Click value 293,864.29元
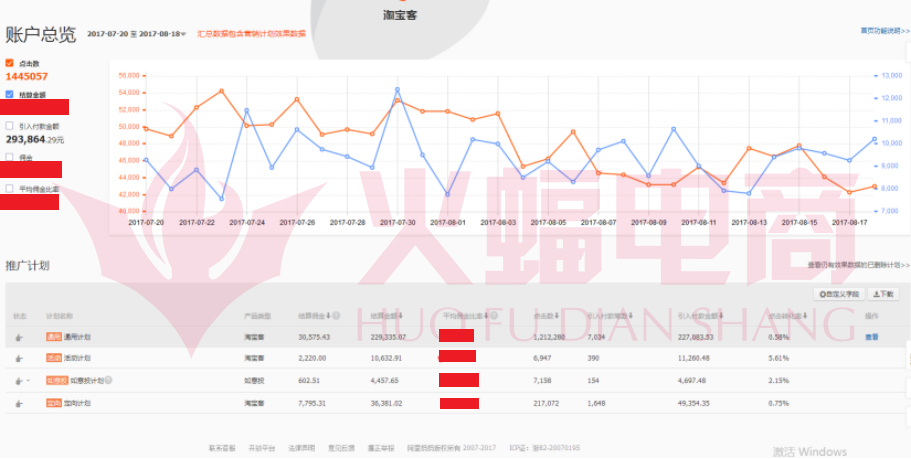The image size is (911, 459). pyautogui.click(x=35, y=139)
